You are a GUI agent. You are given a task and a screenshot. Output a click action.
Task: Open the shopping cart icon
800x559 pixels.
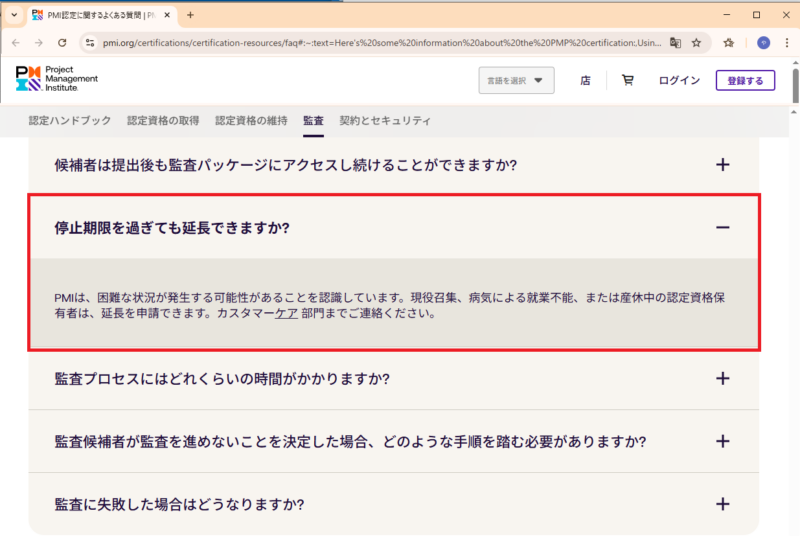[628, 81]
